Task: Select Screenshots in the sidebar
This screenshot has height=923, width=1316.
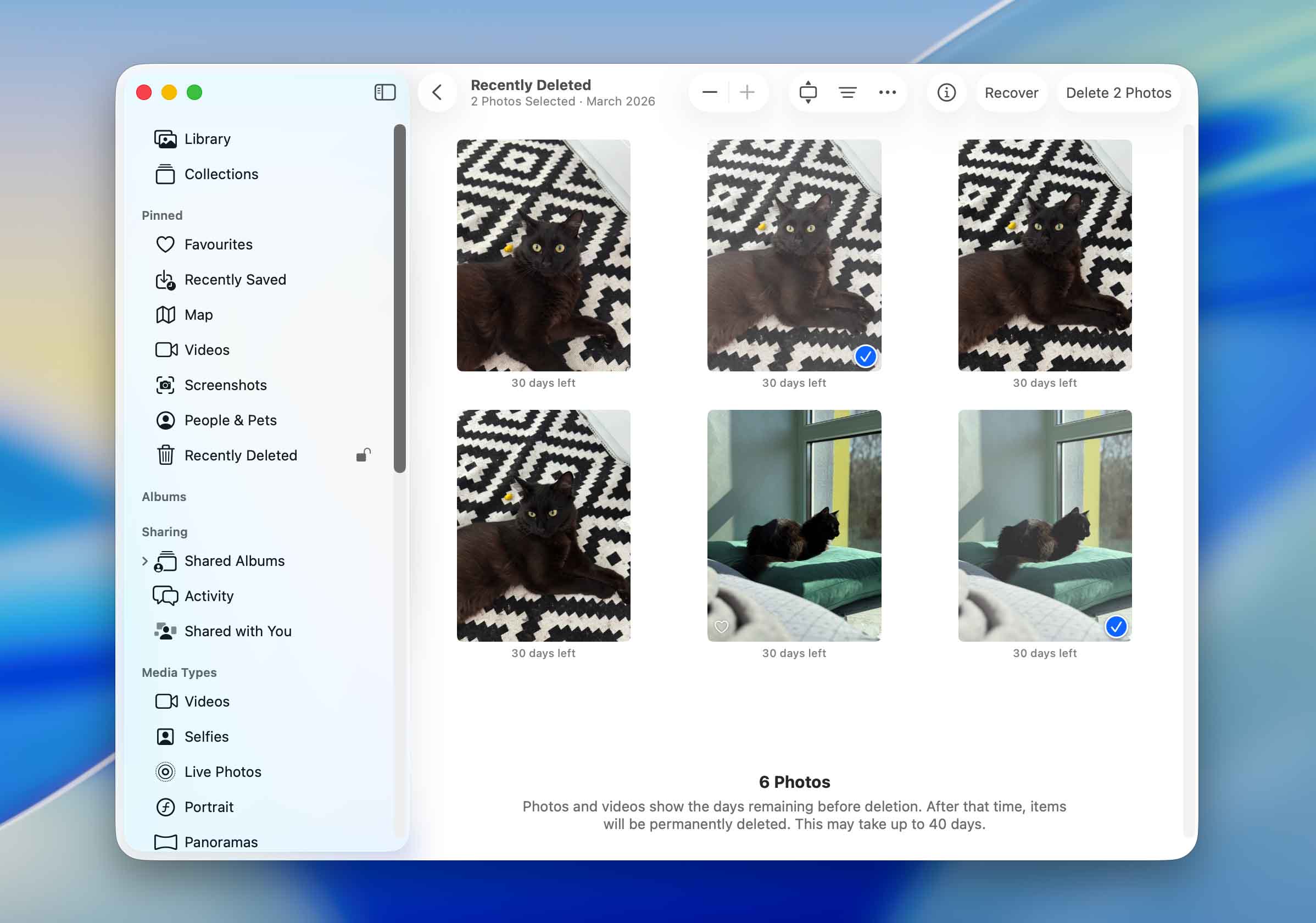Action: (264, 385)
